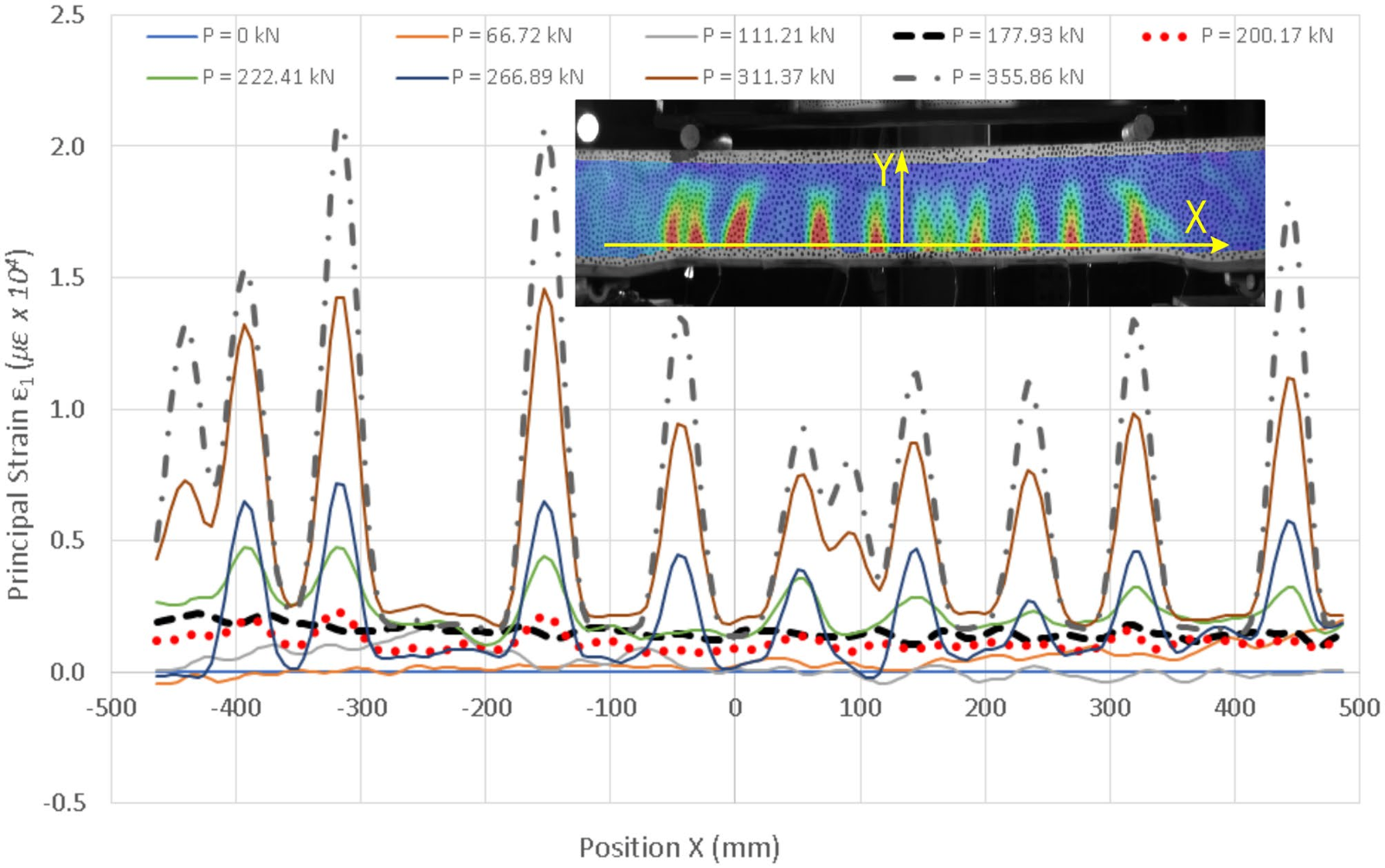Click the P = 355.86 kN legend entry

pyautogui.click(x=1017, y=77)
